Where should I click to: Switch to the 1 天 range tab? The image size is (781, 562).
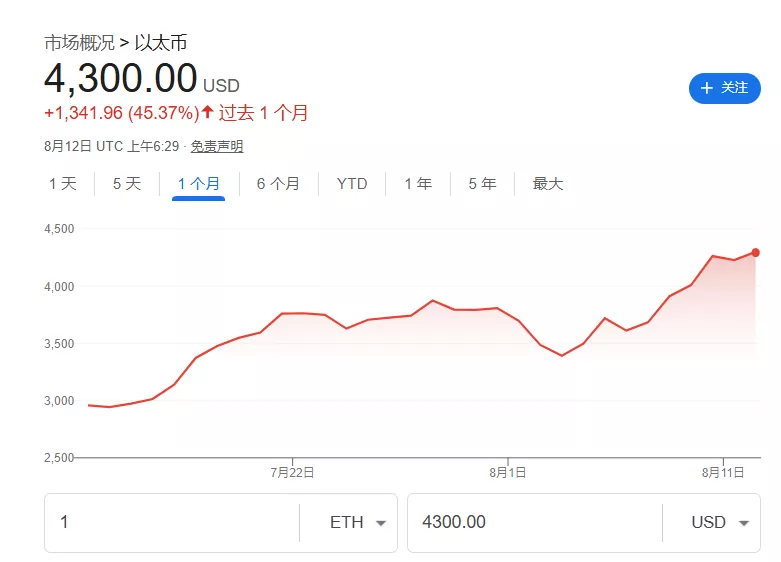(63, 184)
